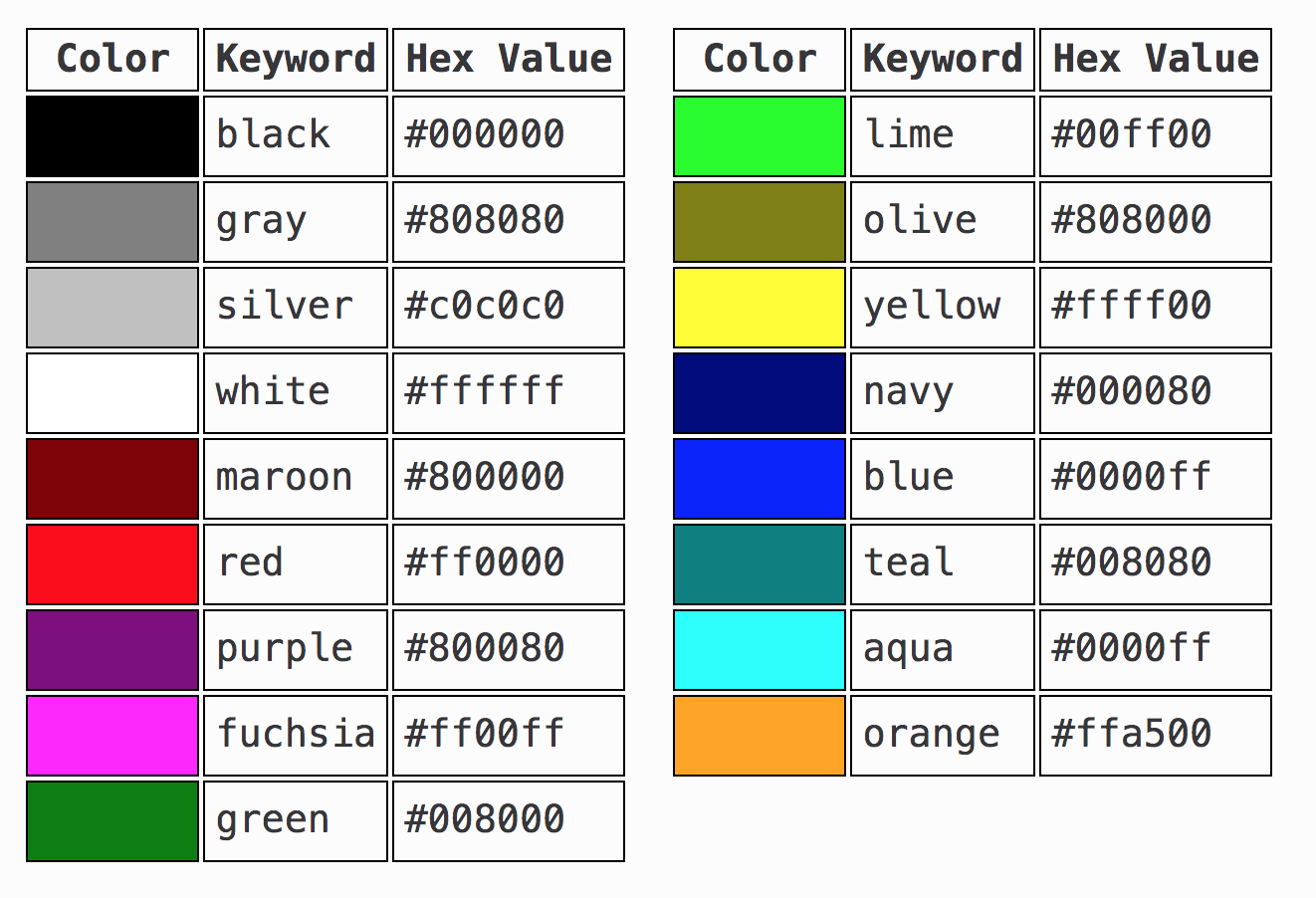
Task: Click the white color swatch
Action: pyautogui.click(x=112, y=393)
